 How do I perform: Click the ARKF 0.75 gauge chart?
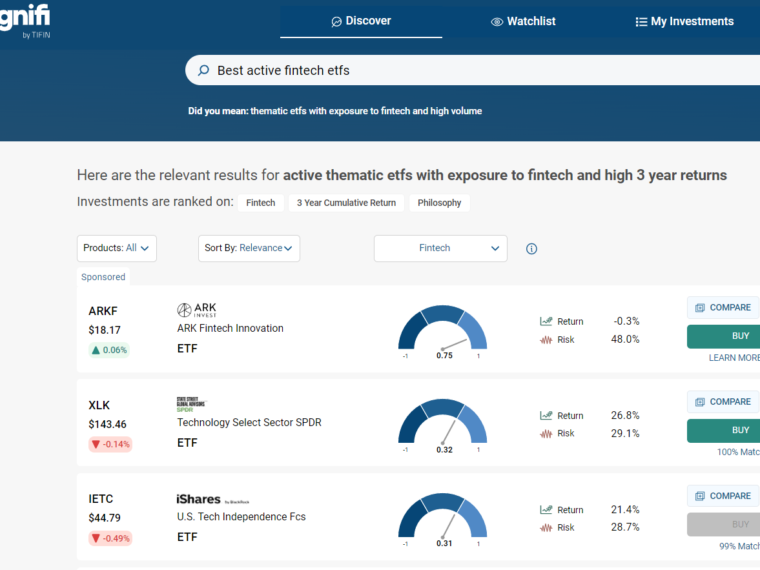tap(443, 332)
